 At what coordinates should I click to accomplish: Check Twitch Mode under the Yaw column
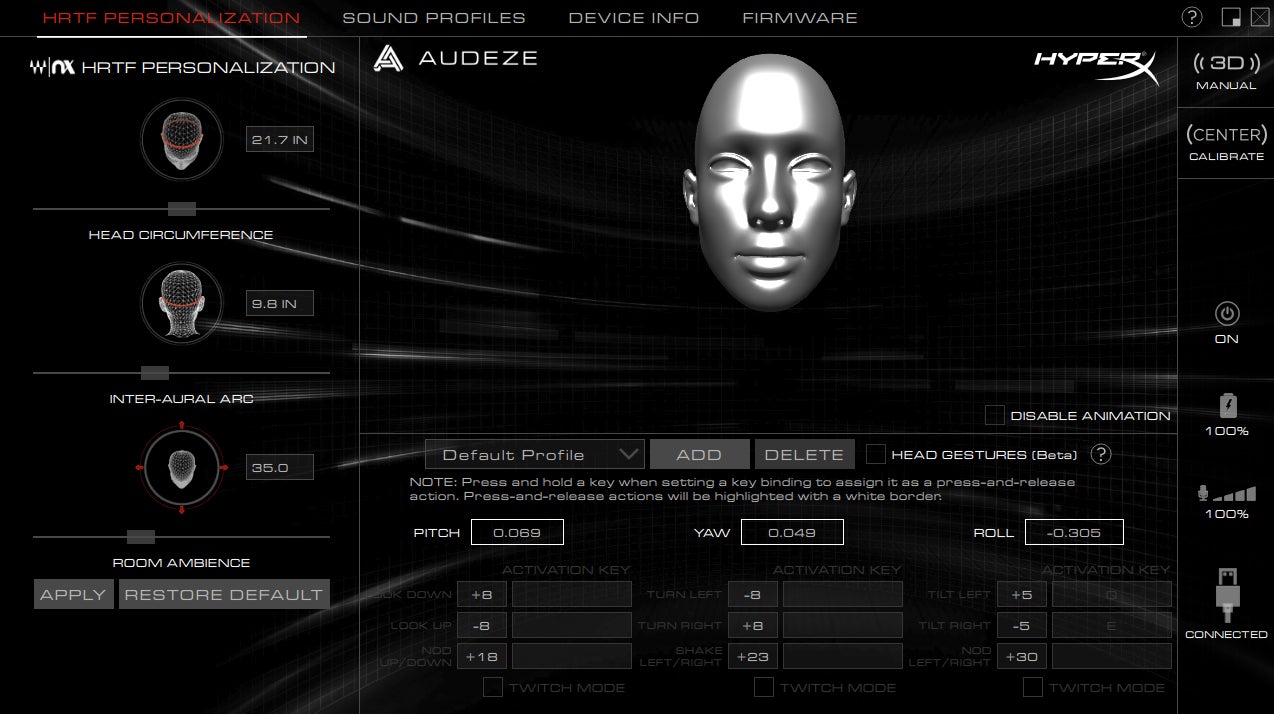click(764, 687)
